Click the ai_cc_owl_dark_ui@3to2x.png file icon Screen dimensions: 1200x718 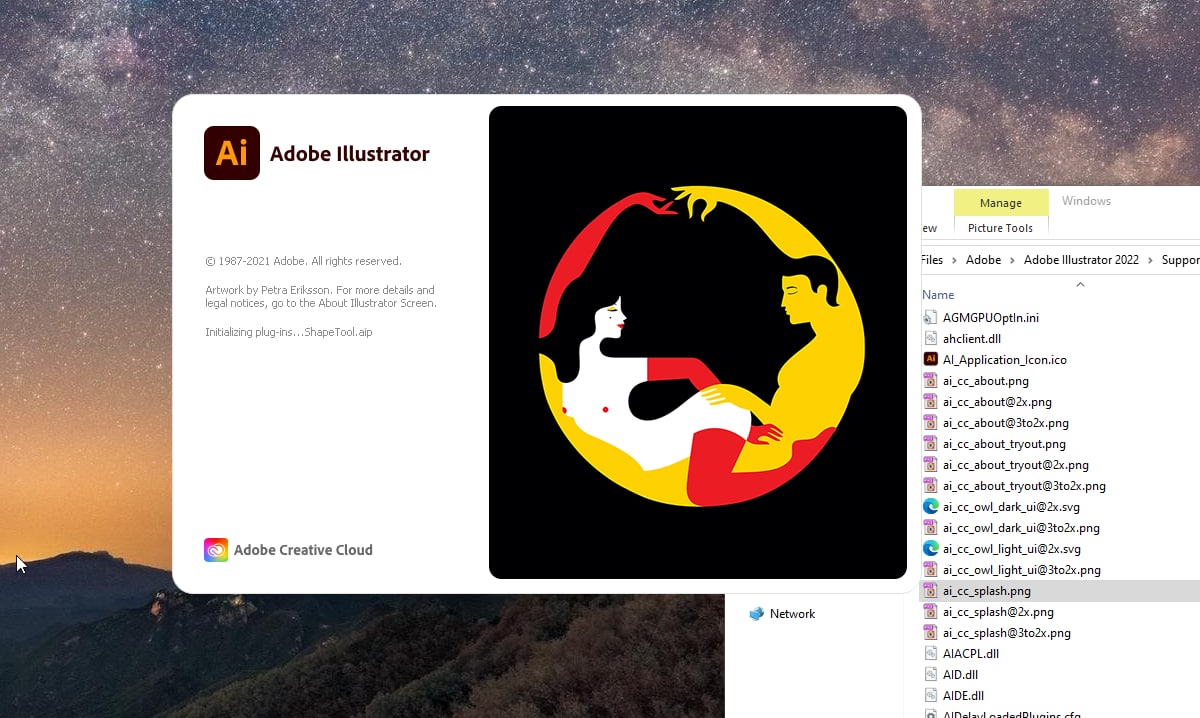point(930,528)
